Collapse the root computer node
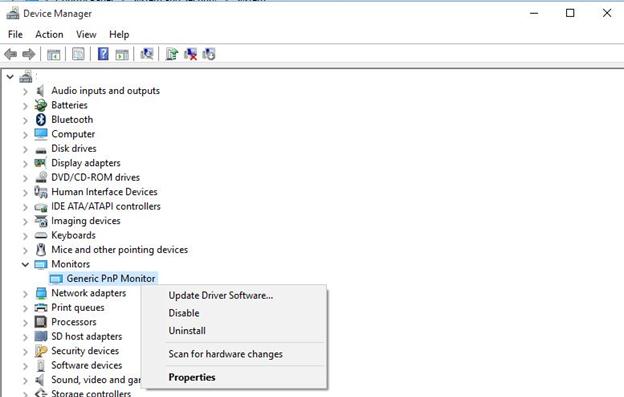Viewport: 624px width, 397px height. pyautogui.click(x=10, y=76)
